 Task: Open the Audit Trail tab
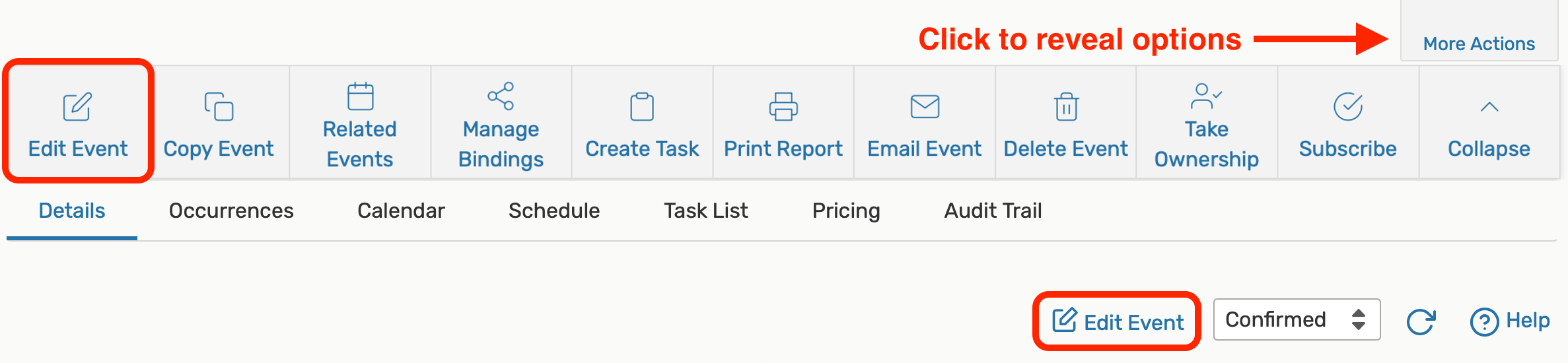[x=993, y=211]
